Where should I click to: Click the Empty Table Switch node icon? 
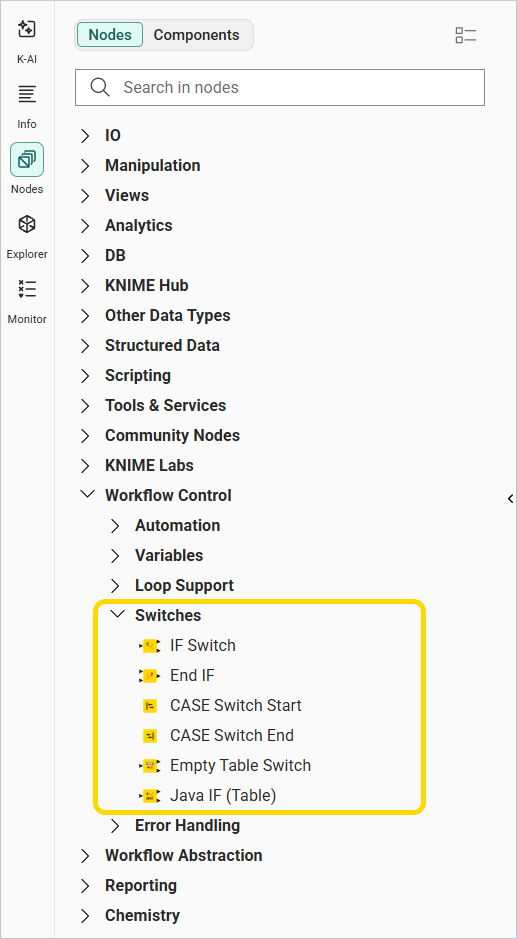pyautogui.click(x=150, y=765)
